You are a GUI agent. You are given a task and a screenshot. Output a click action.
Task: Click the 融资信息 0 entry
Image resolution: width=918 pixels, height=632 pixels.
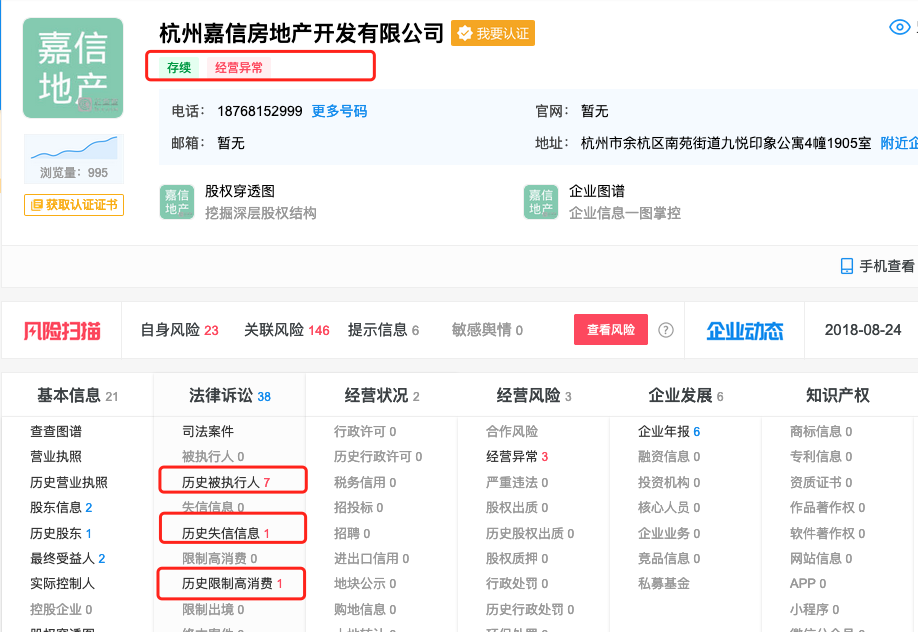point(669,457)
